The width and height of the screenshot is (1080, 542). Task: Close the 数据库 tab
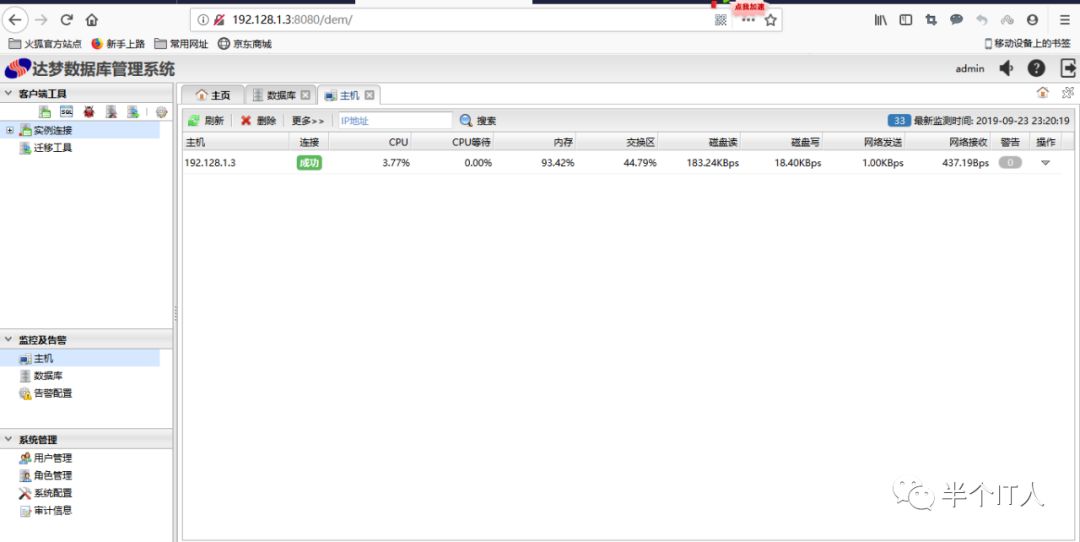pyautogui.click(x=306, y=95)
